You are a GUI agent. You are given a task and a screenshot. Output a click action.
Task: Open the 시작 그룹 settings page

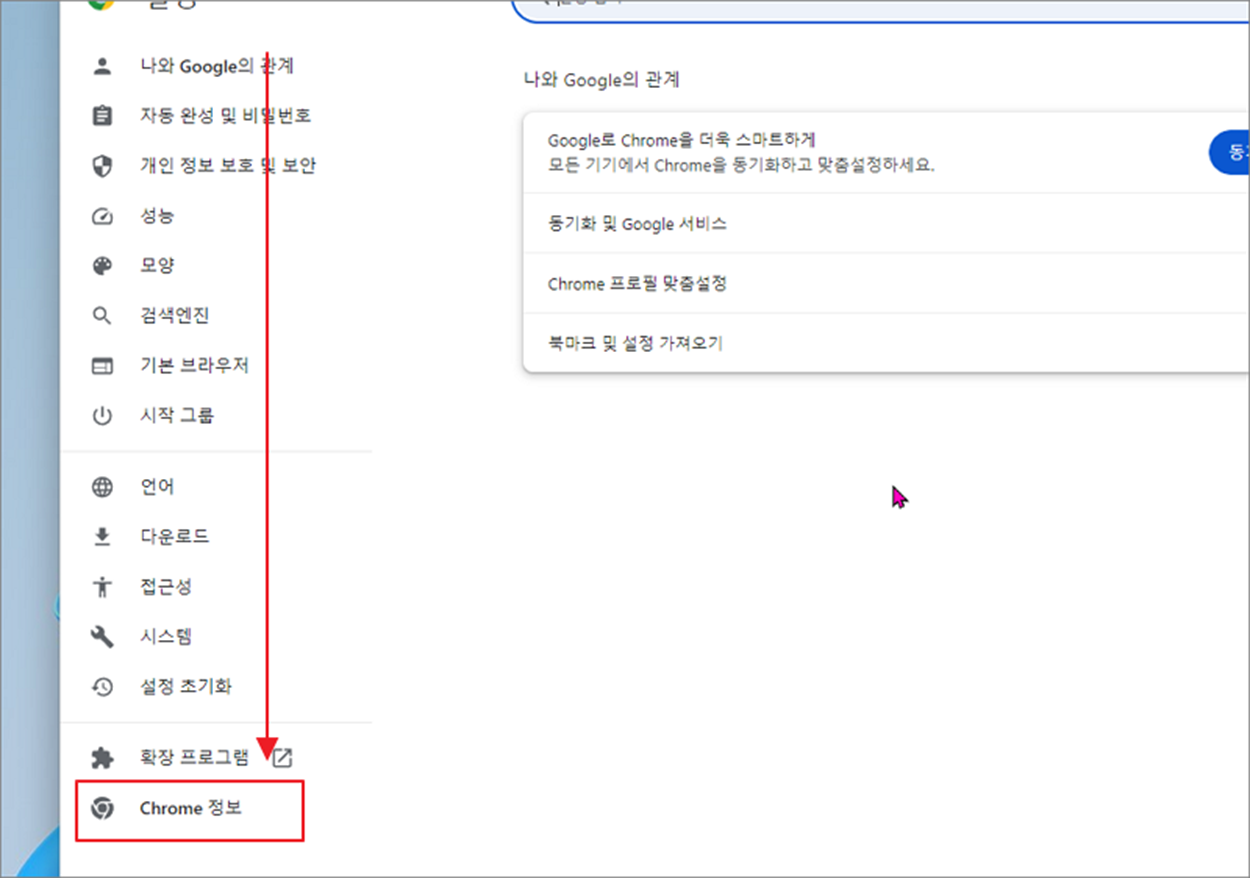pos(176,416)
